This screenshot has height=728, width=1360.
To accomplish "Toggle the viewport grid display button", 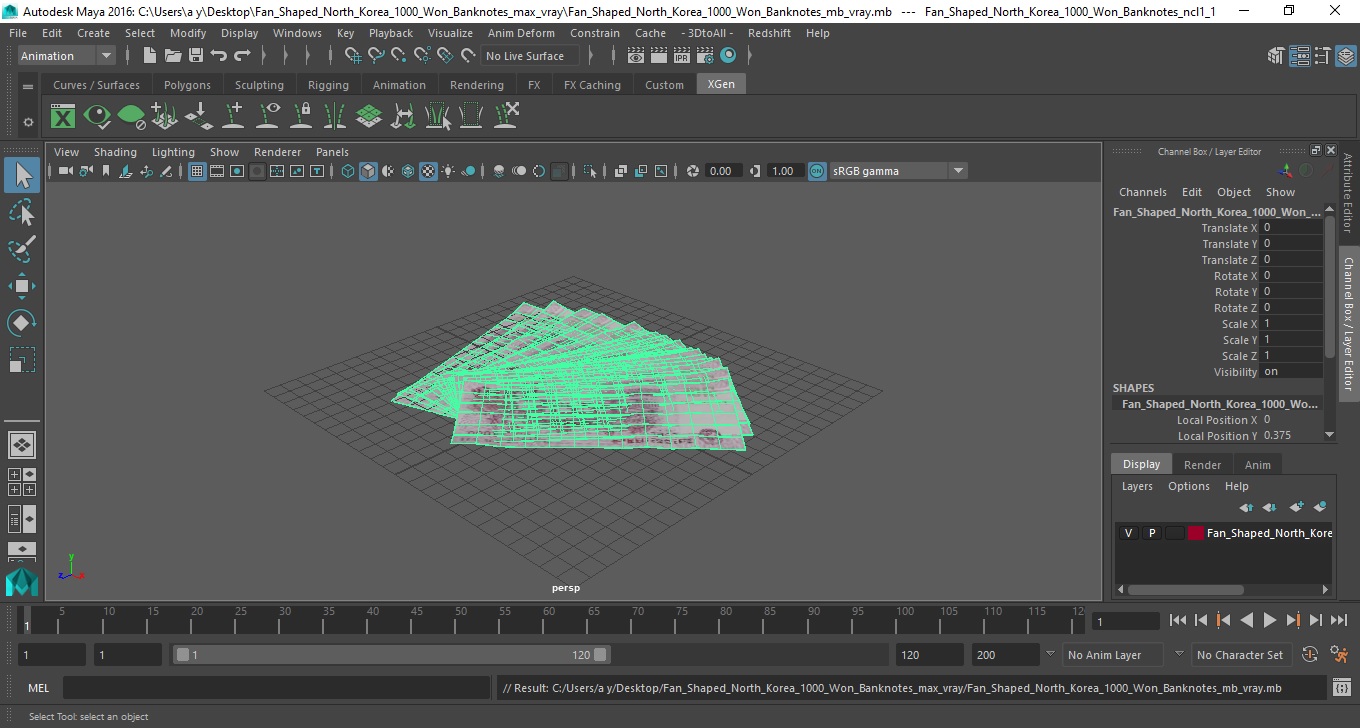I will (x=197, y=171).
